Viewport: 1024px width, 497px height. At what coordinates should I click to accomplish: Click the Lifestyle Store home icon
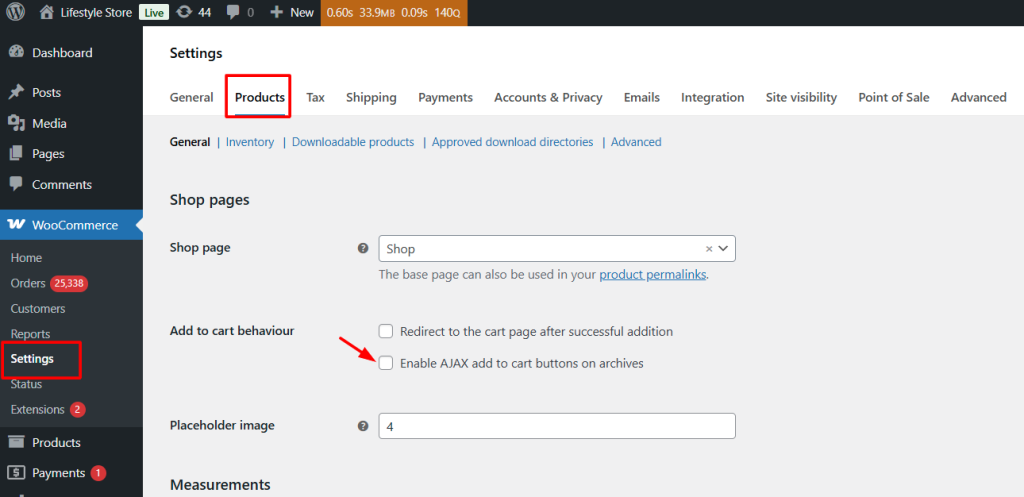[47, 13]
